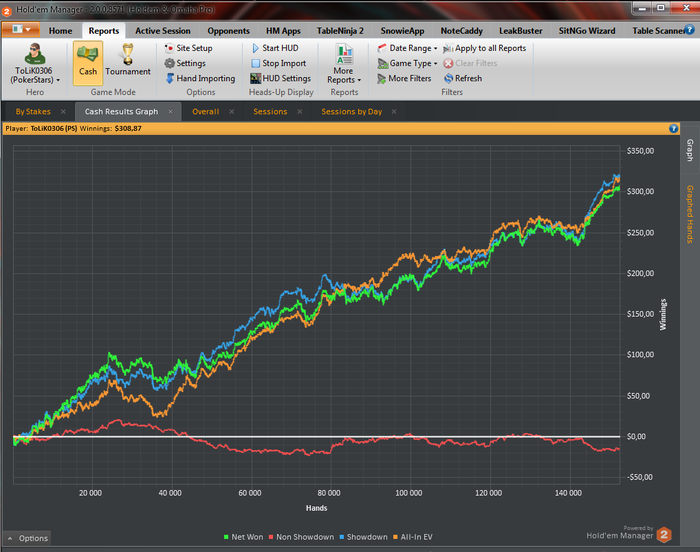Viewport: 700px width, 552px height.
Task: Click the ribbon help icon
Action: [x=690, y=30]
